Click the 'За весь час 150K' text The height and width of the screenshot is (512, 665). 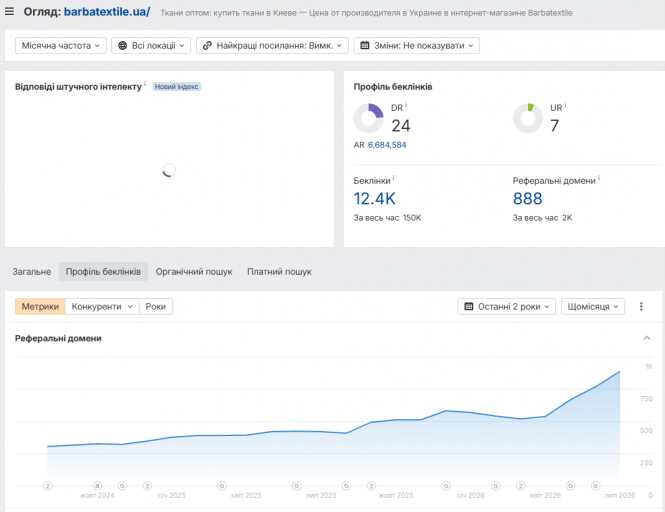[387, 218]
